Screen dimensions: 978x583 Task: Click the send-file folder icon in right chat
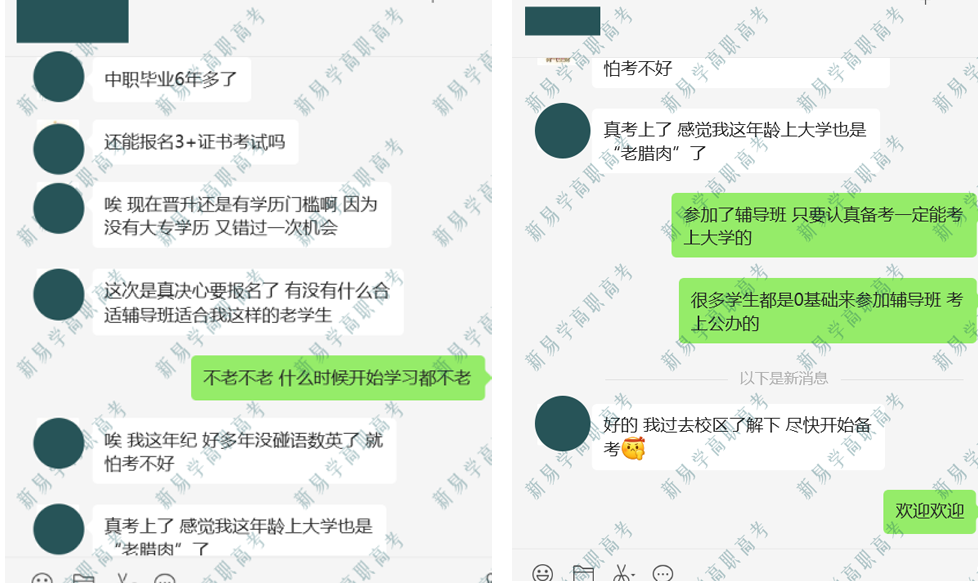coord(583,574)
